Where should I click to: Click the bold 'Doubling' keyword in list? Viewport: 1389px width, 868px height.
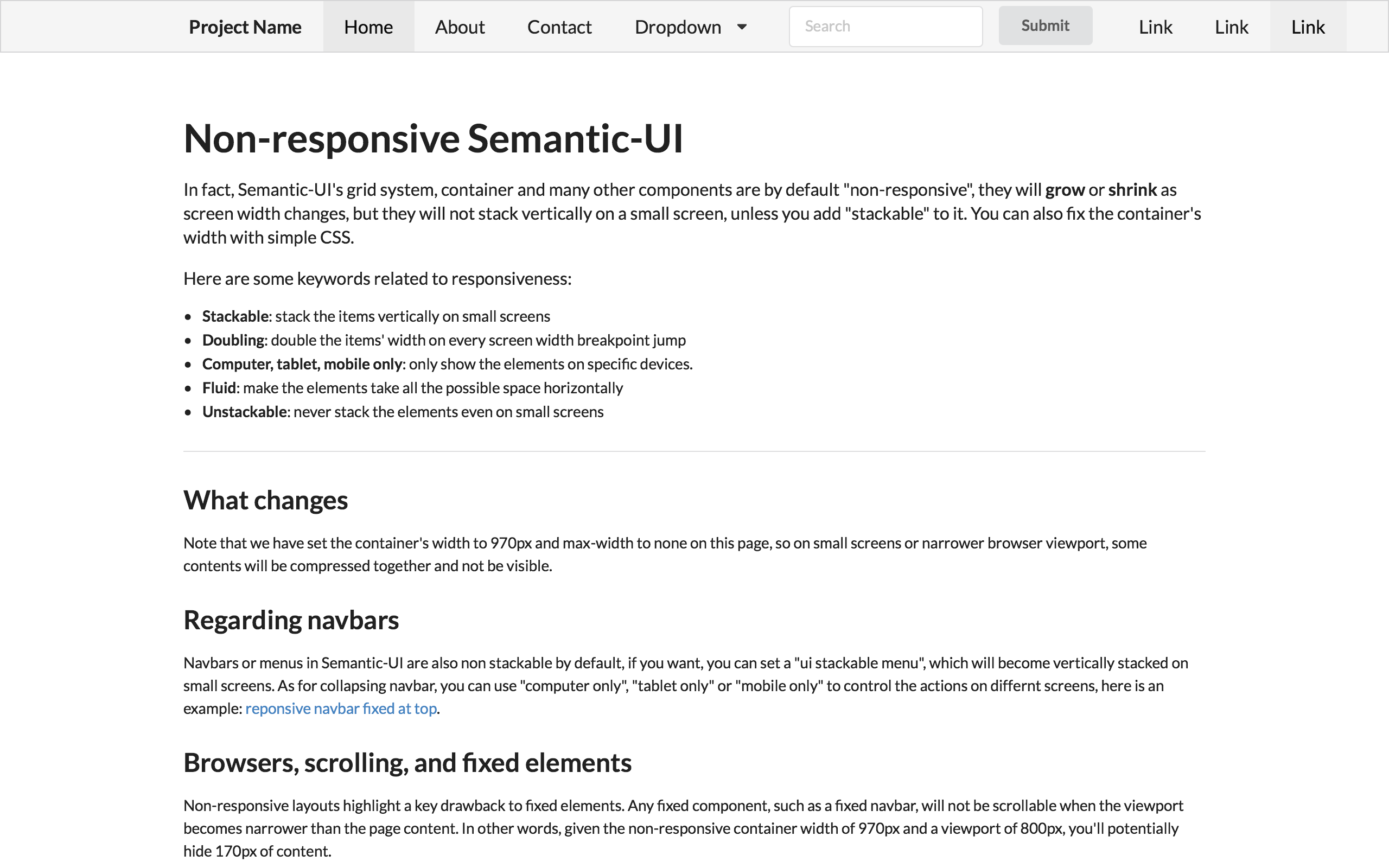[x=233, y=340]
